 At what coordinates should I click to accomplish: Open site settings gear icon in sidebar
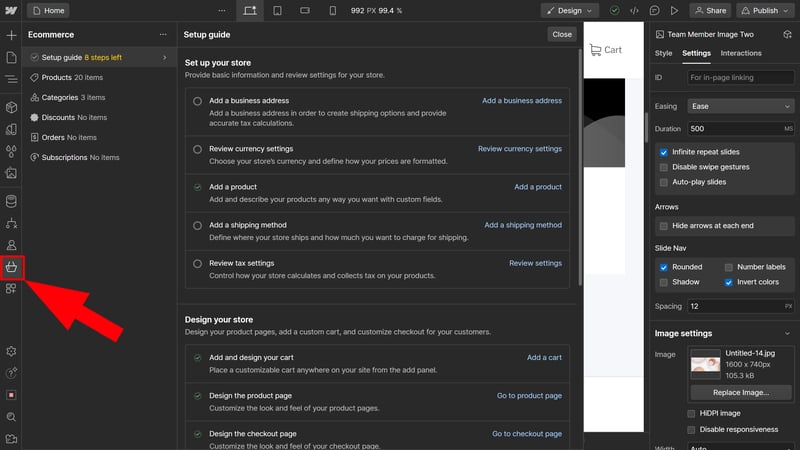tap(11, 351)
